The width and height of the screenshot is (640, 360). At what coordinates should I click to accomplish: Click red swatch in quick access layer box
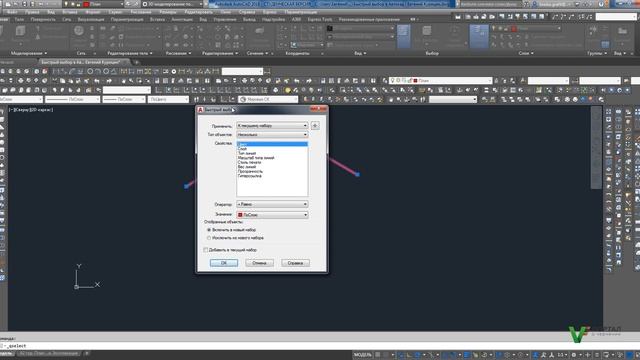(x=86, y=4)
